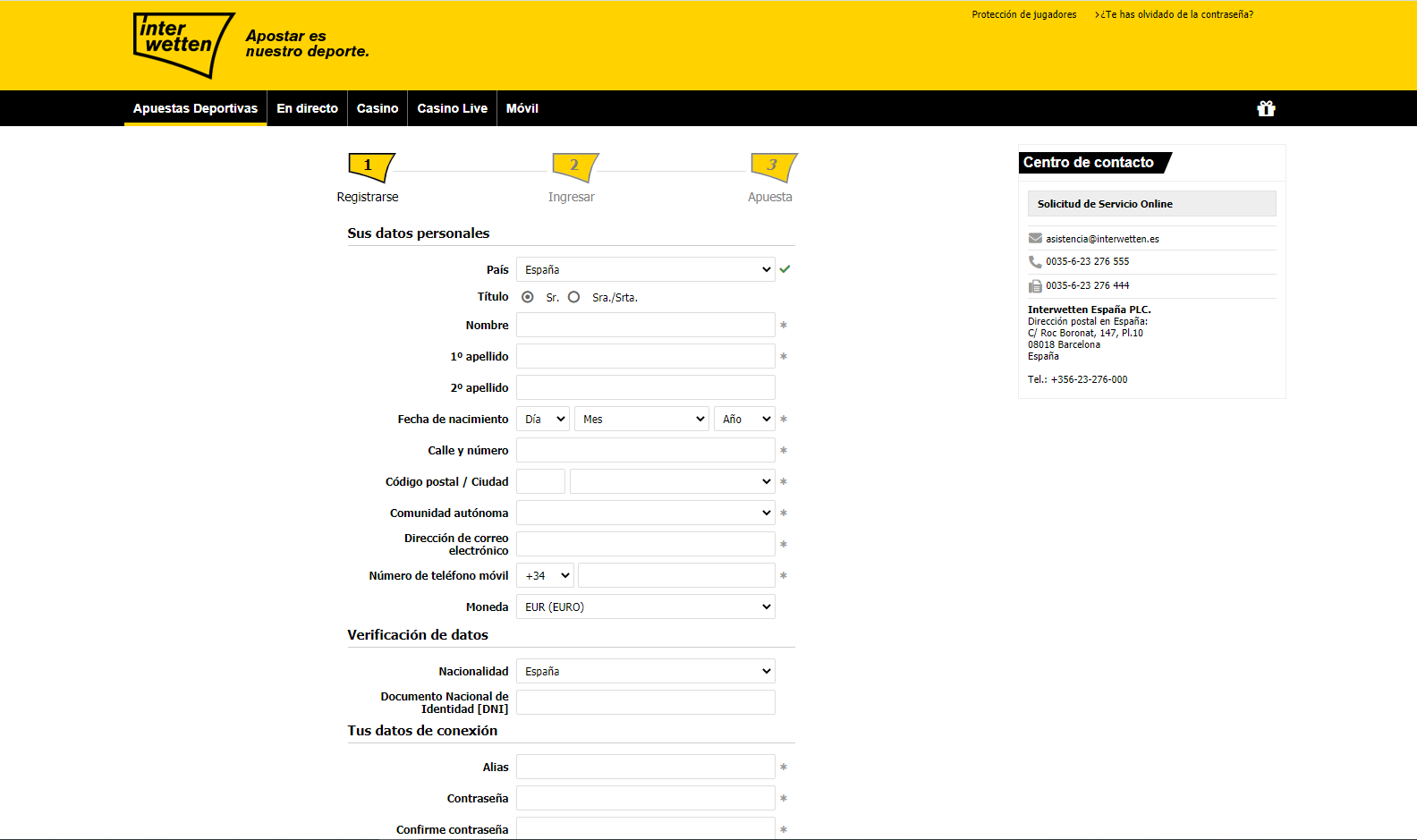Screen dimensions: 1417x840
Task: Click Solicitud de Servicio Online button
Action: pyautogui.click(x=1151, y=204)
